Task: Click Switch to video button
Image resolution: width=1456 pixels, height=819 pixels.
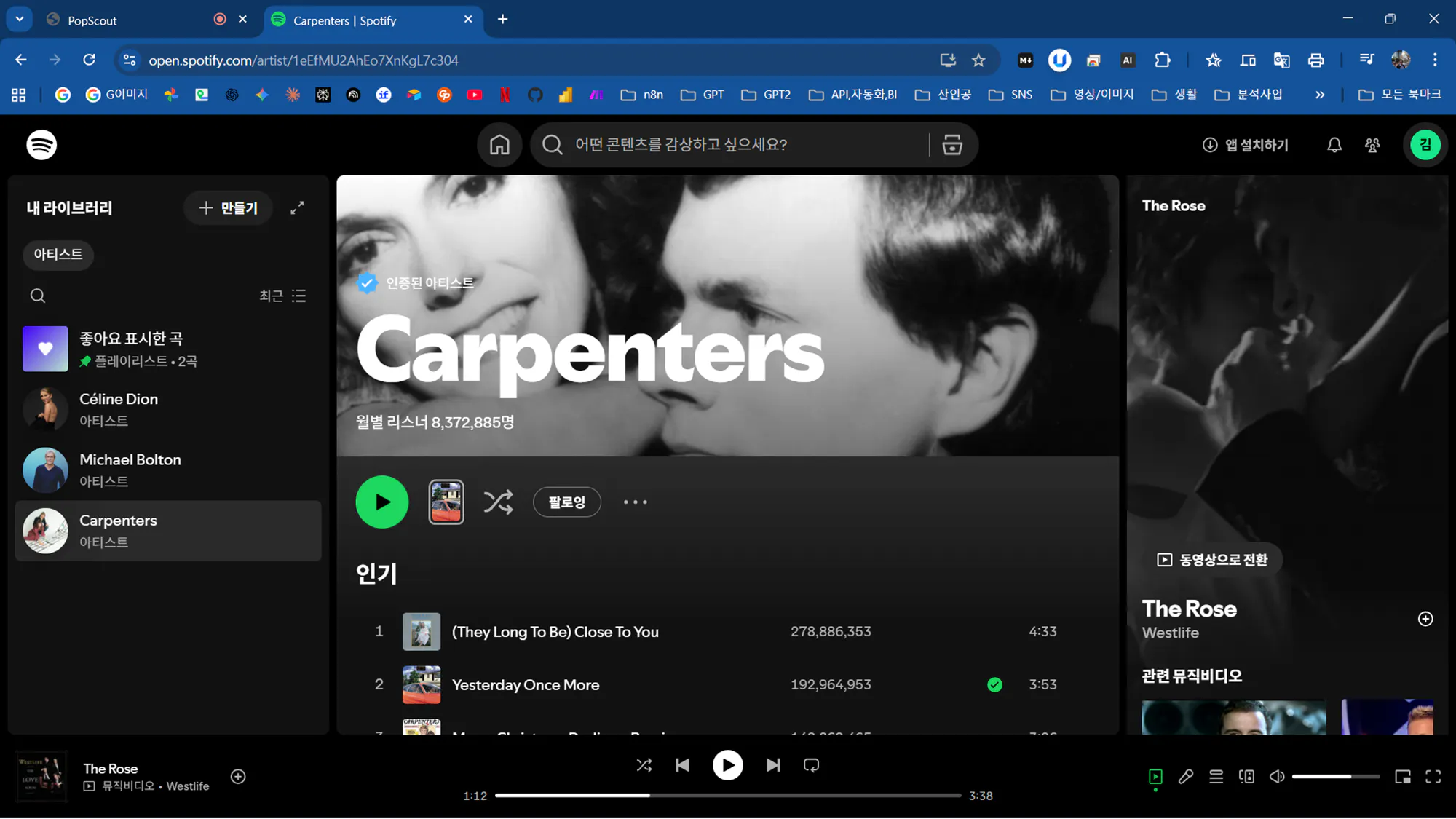Action: pos(1212,560)
